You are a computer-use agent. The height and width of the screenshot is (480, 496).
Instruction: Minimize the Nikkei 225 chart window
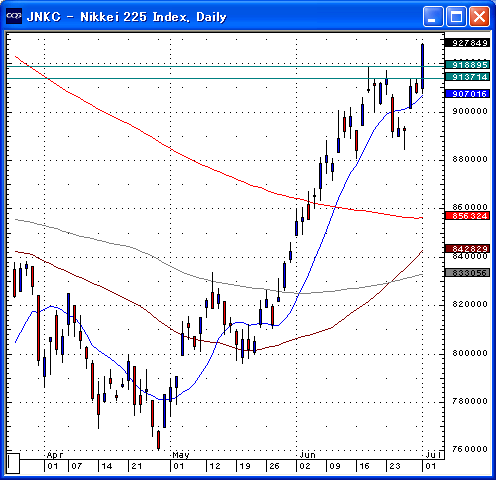pyautogui.click(x=433, y=16)
